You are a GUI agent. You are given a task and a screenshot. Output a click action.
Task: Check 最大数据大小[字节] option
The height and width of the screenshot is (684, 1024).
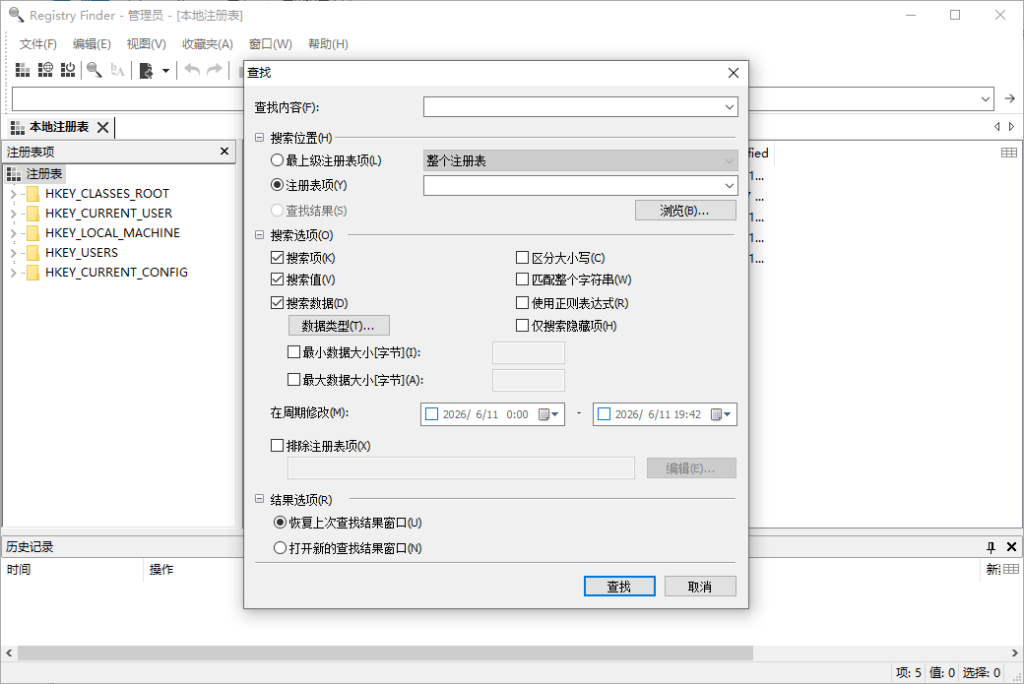point(294,380)
